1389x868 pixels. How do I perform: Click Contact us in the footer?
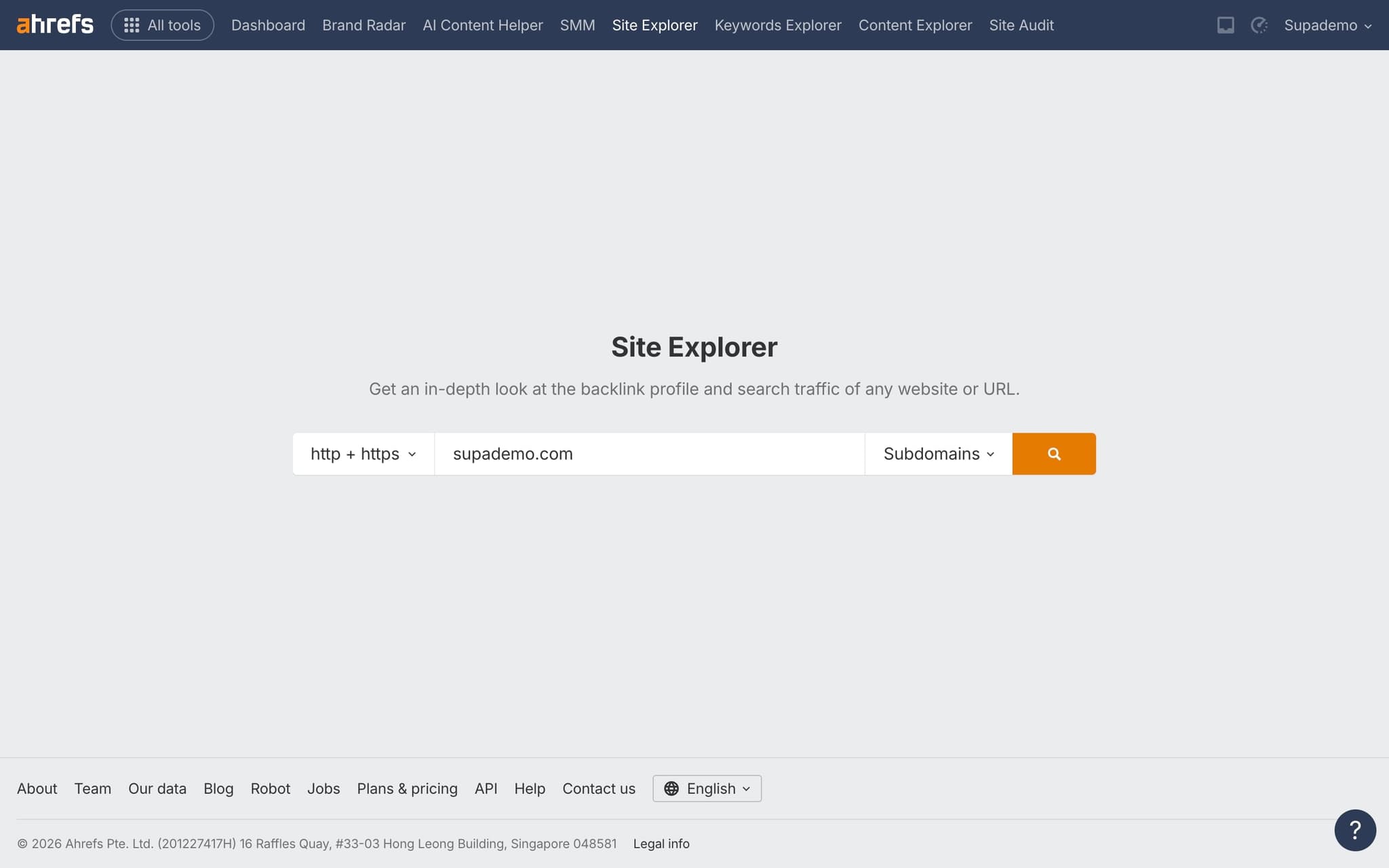pyautogui.click(x=598, y=789)
